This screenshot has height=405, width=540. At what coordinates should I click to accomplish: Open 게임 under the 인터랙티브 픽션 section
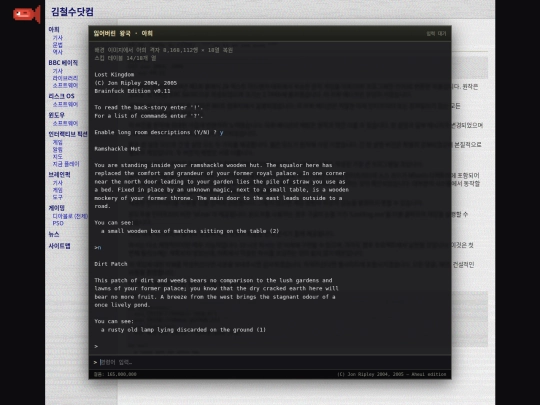(x=58, y=142)
